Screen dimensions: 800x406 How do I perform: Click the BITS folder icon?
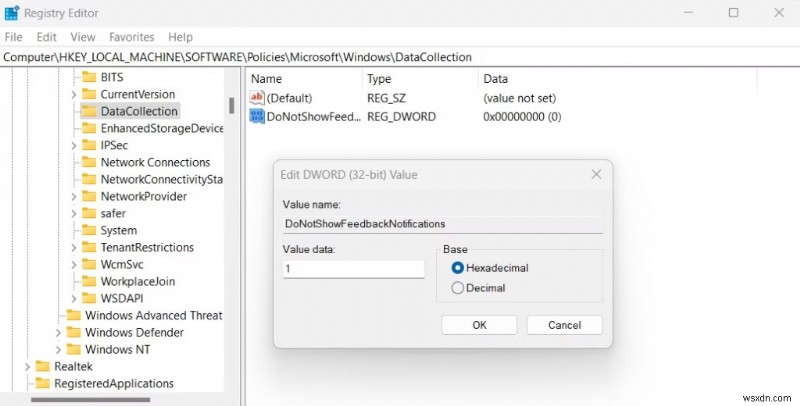coord(89,77)
